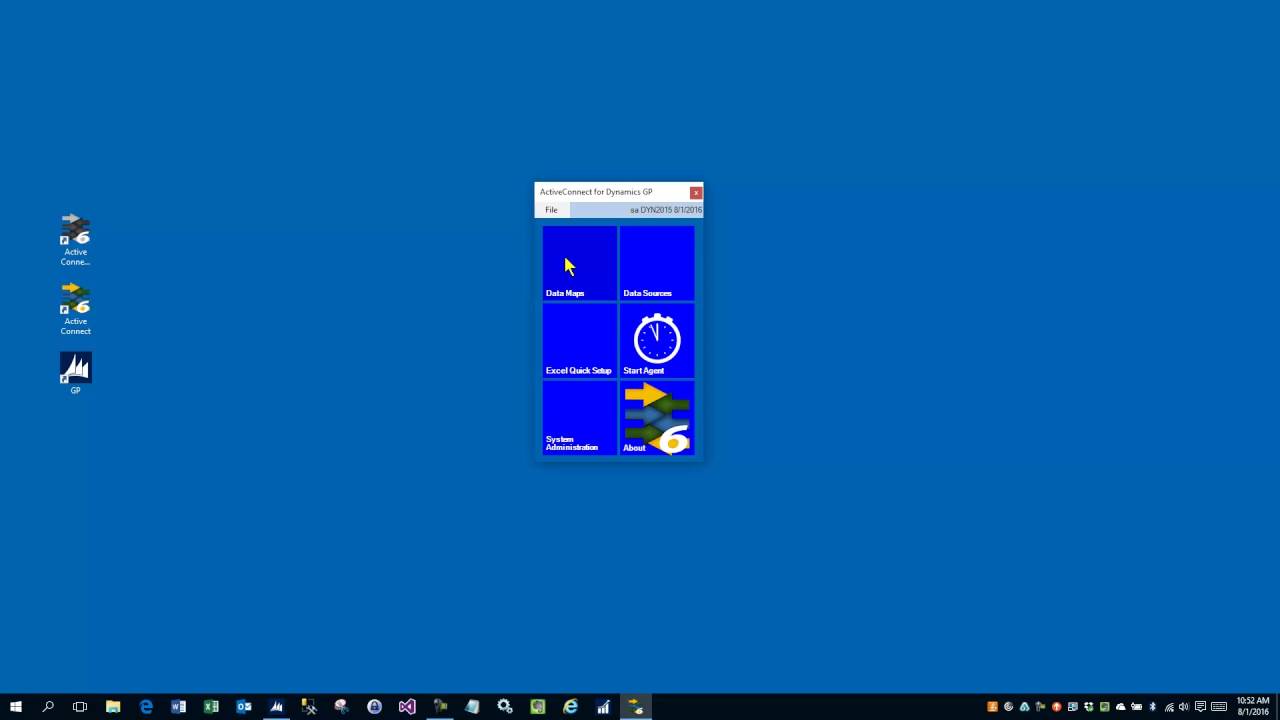
Task: Select the GP desktop shortcut
Action: (75, 373)
